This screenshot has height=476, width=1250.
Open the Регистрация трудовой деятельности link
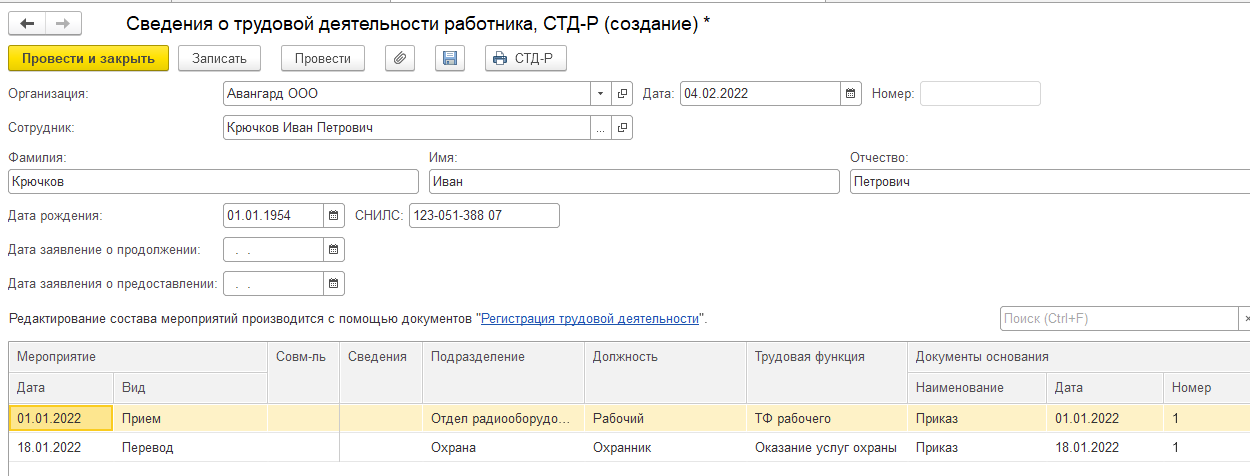pyautogui.click(x=589, y=319)
